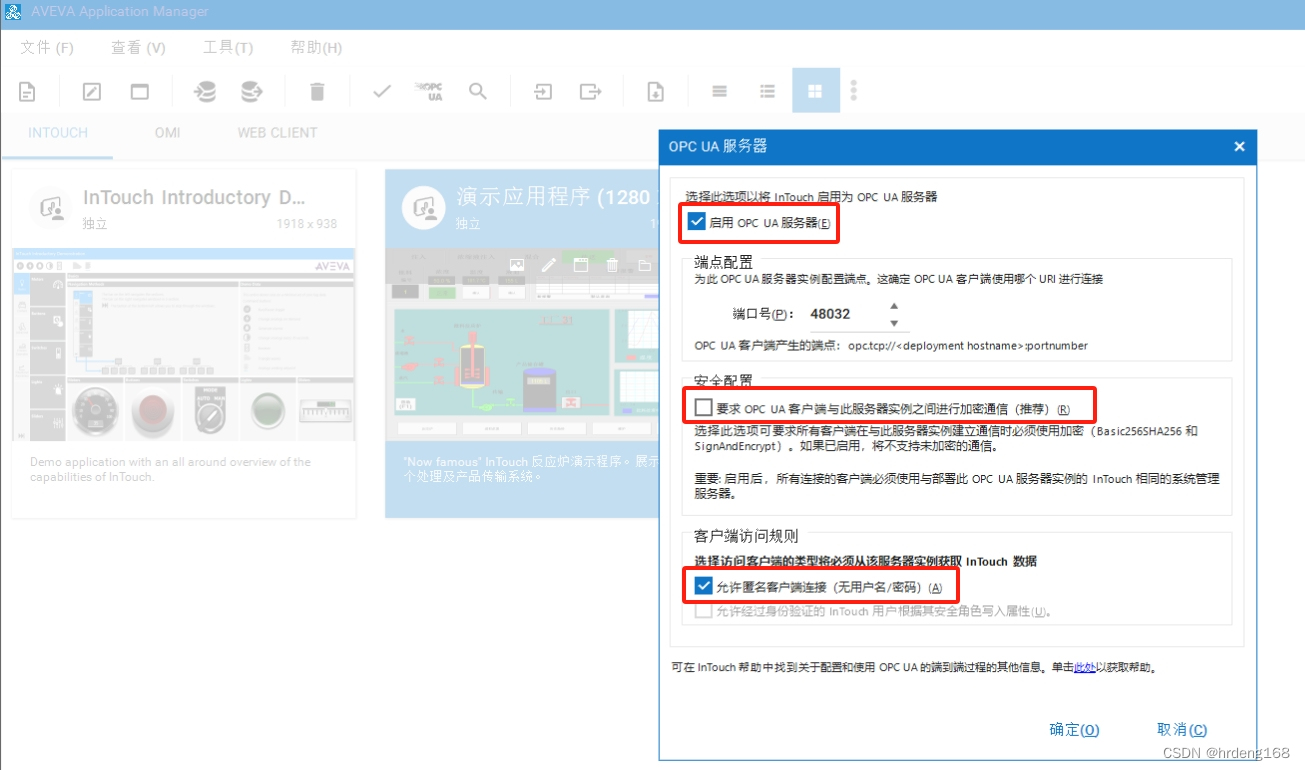Switch to the OMI tab

[167, 132]
